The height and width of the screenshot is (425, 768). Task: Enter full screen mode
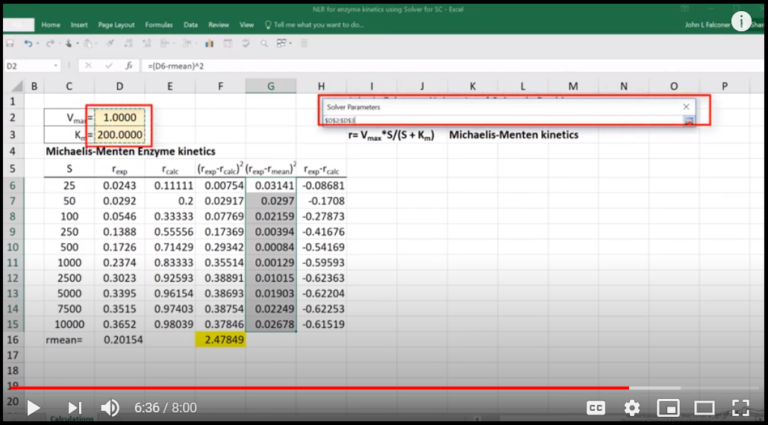point(740,407)
